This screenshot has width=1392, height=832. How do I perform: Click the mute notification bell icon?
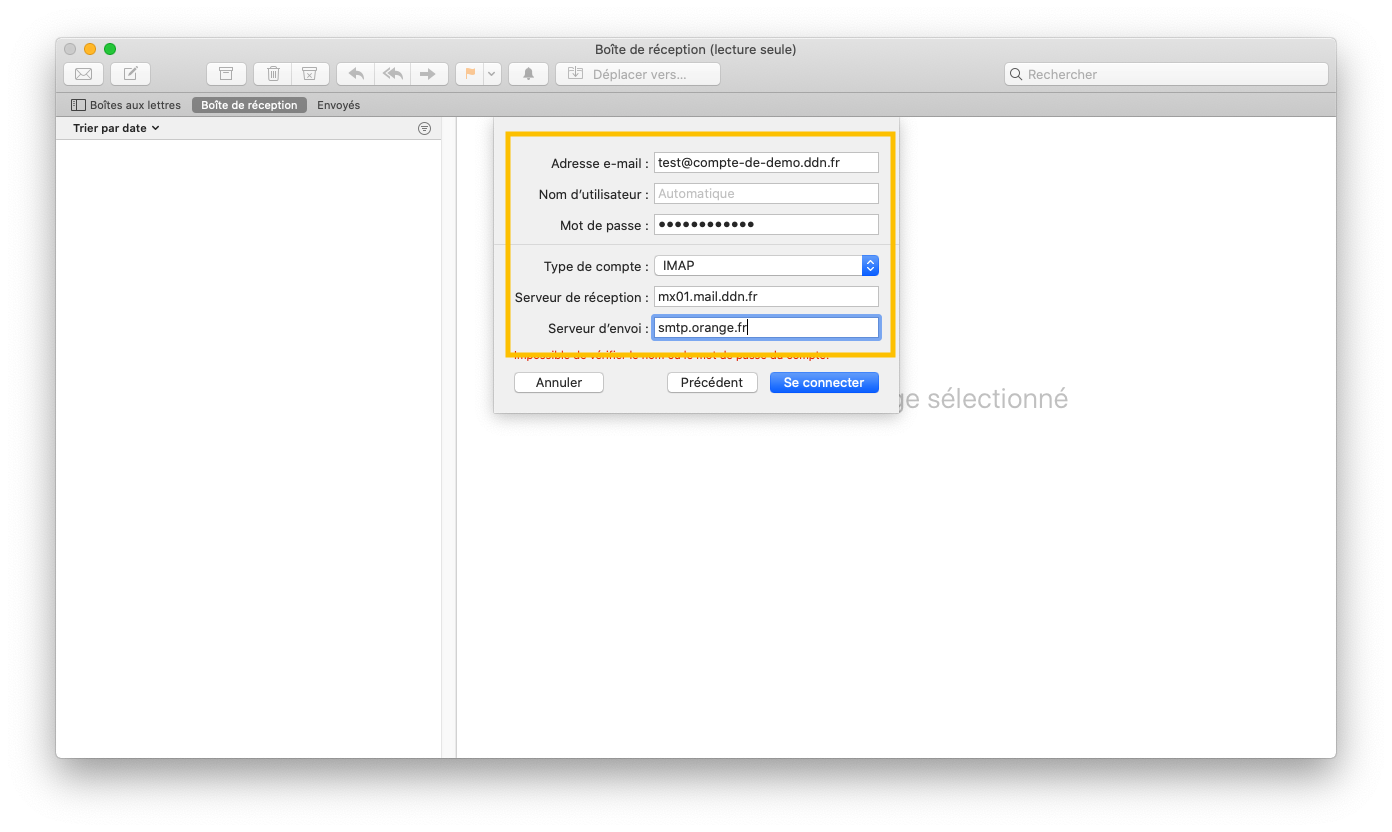528,74
